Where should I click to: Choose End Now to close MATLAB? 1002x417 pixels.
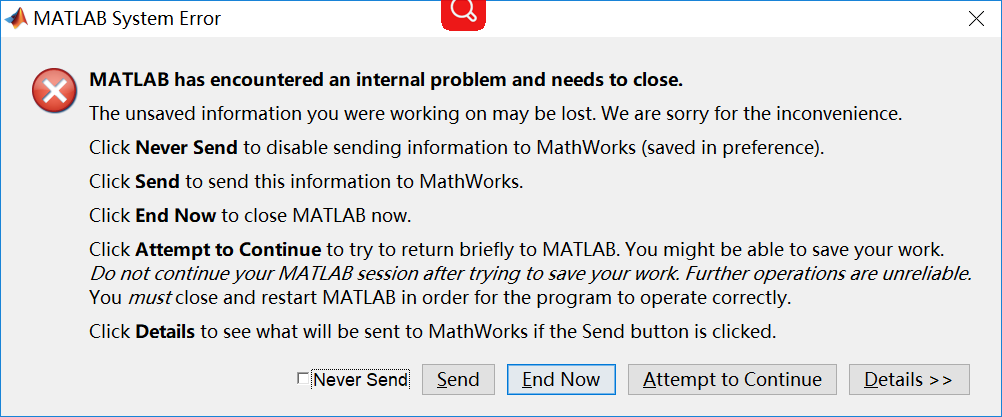[561, 379]
